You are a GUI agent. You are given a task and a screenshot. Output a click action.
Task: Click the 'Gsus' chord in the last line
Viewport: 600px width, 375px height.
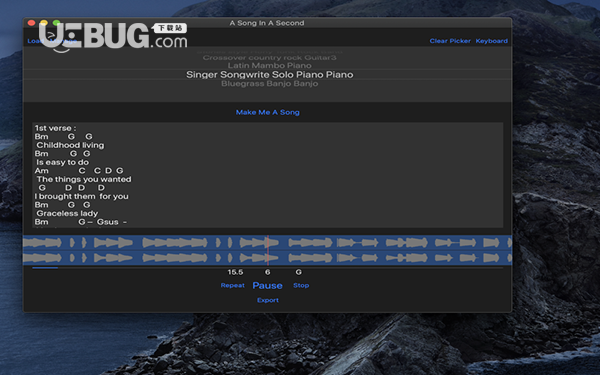[x=108, y=222]
